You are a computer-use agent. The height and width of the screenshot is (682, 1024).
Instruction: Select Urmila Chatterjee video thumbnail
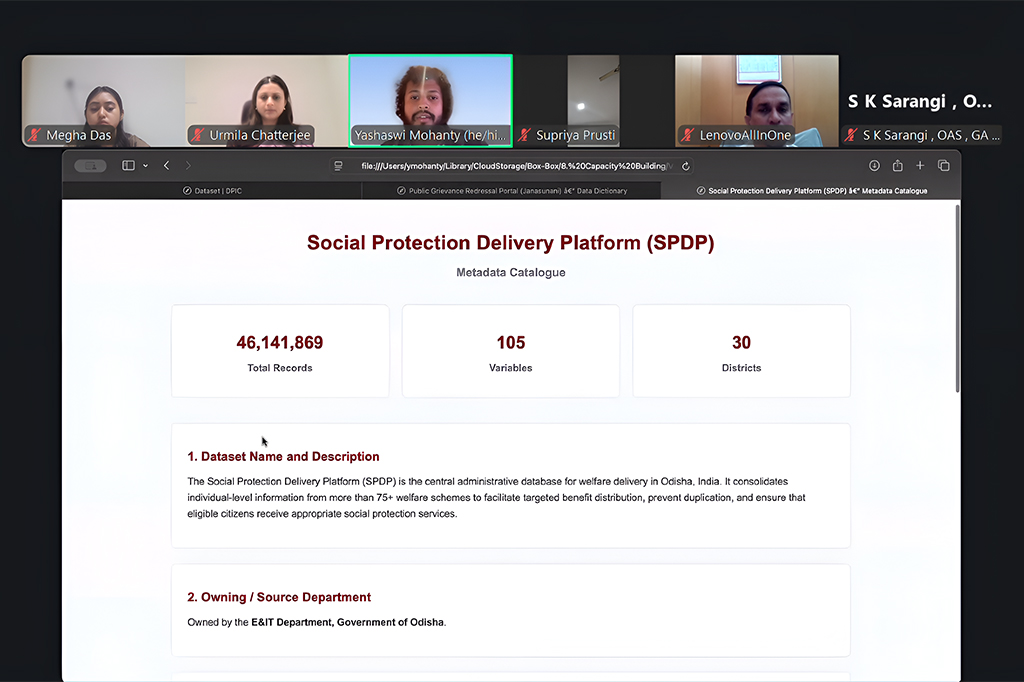266,101
